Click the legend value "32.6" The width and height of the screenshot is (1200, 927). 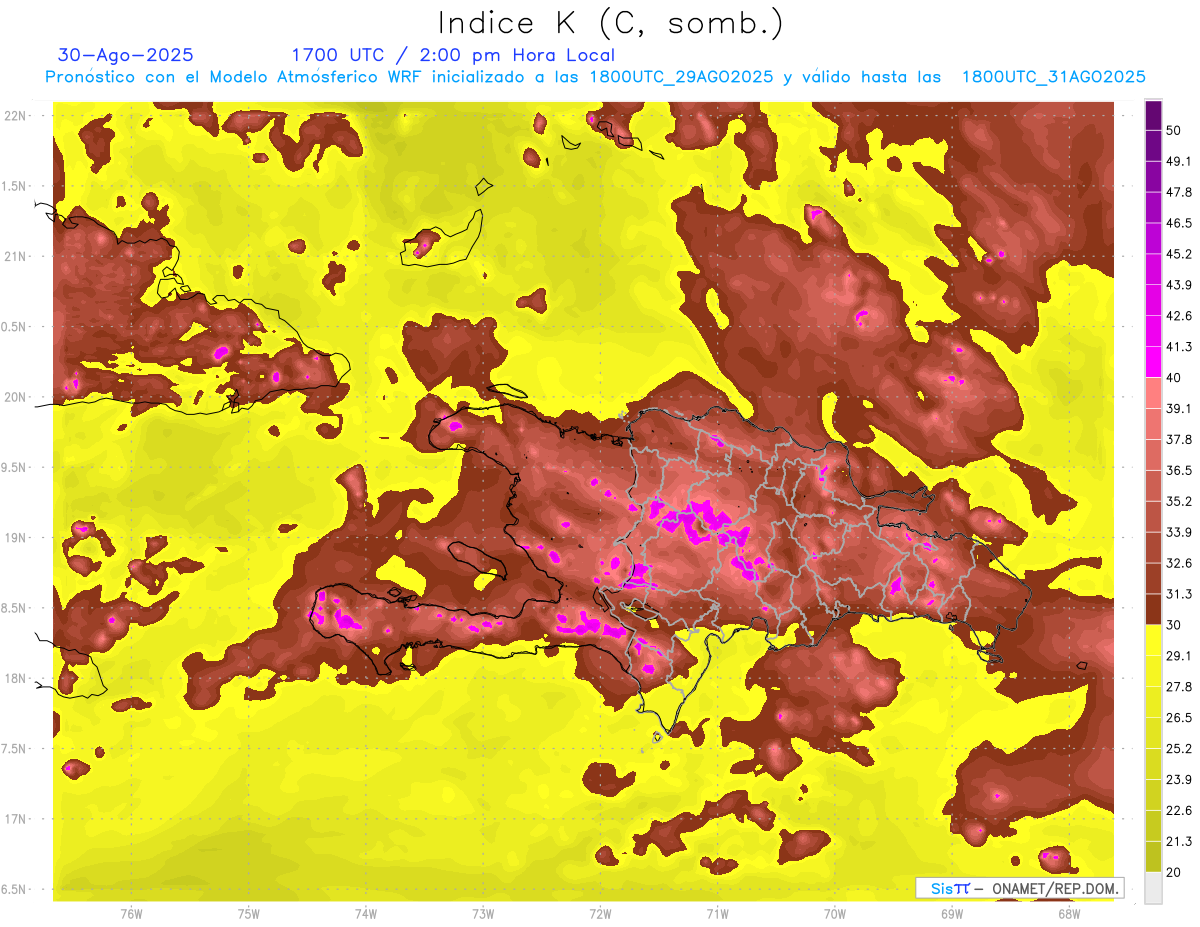click(1179, 564)
